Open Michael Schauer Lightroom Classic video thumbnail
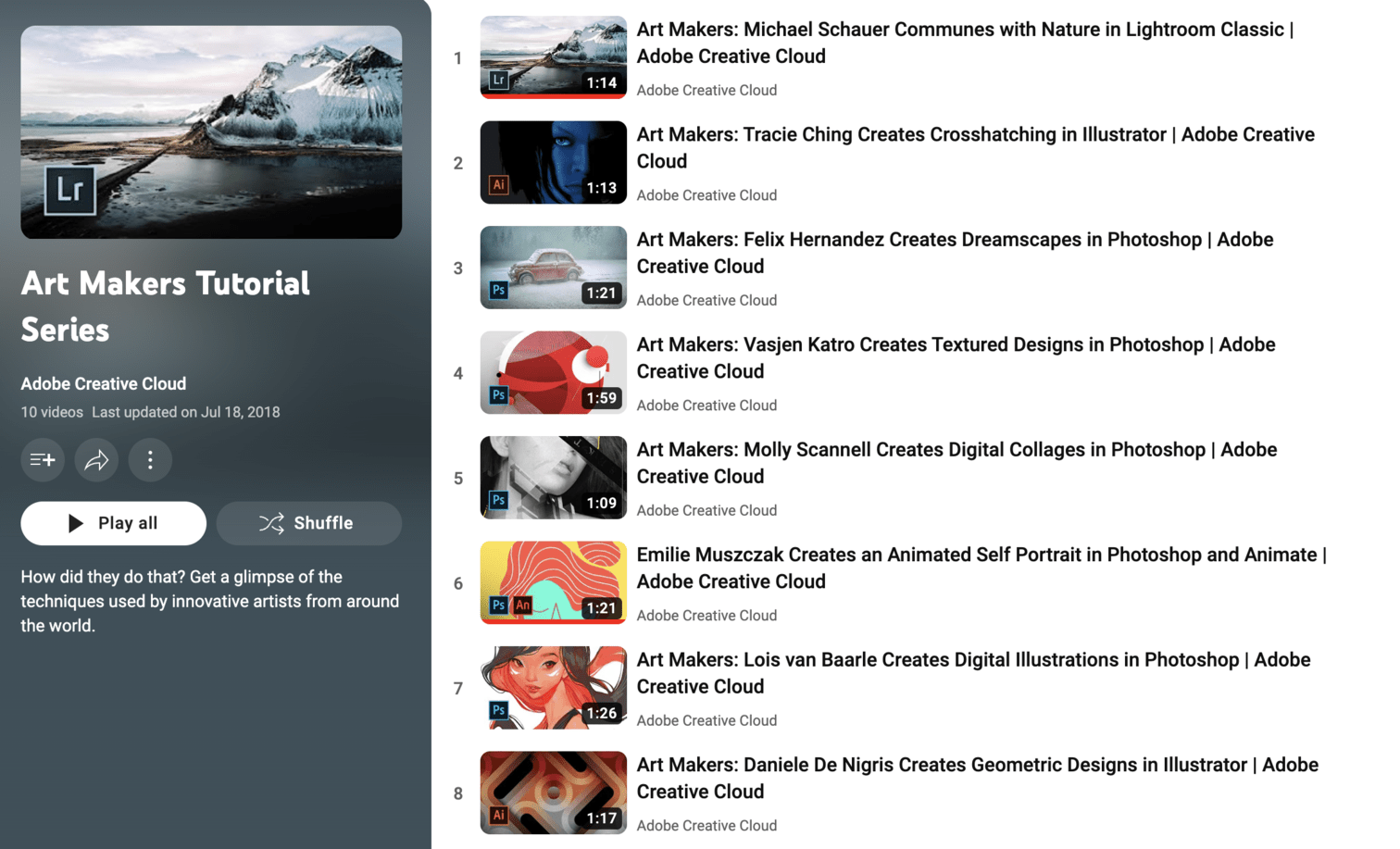The width and height of the screenshot is (1400, 849). point(553,56)
